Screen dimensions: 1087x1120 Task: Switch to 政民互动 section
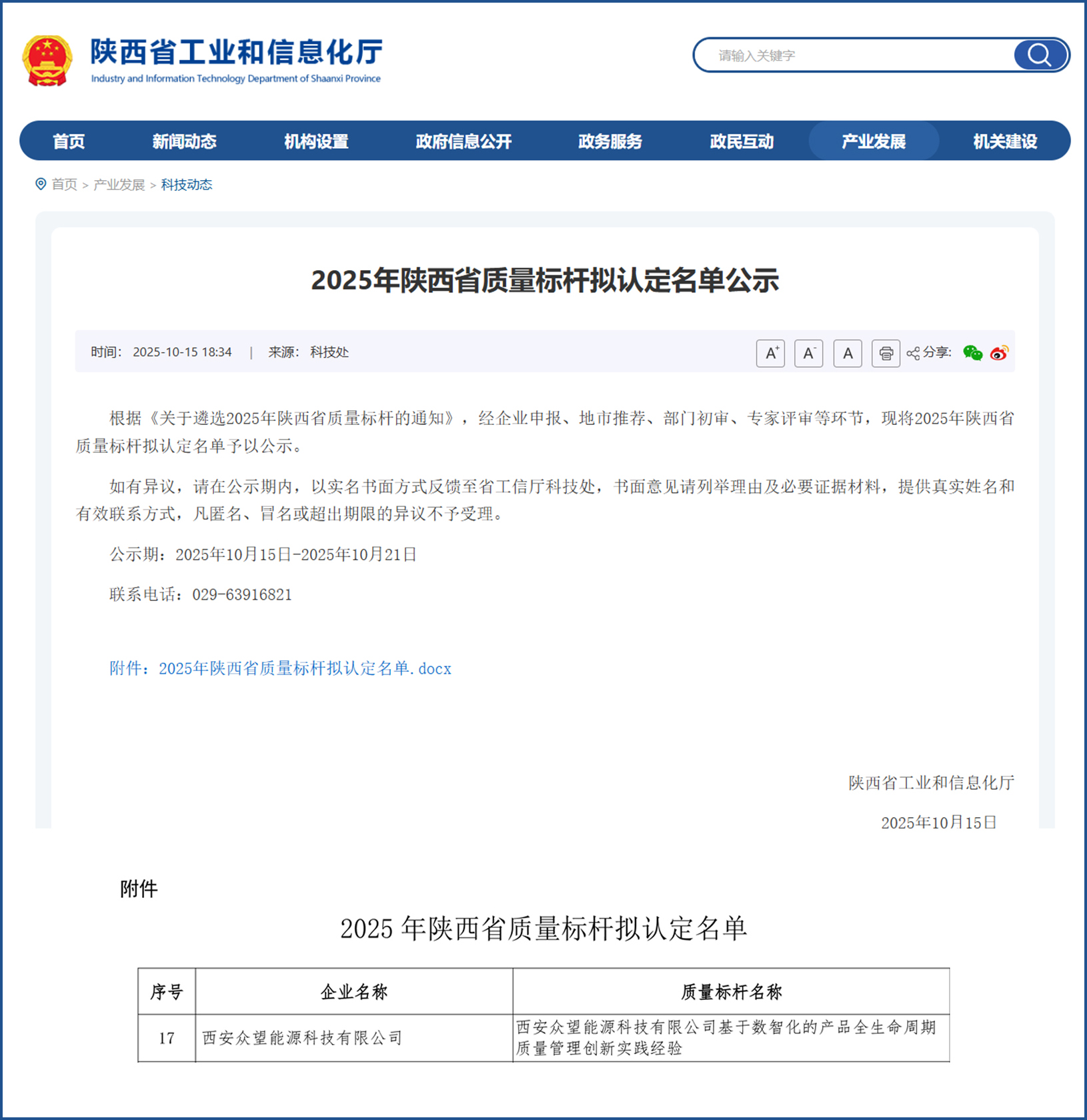(x=742, y=141)
